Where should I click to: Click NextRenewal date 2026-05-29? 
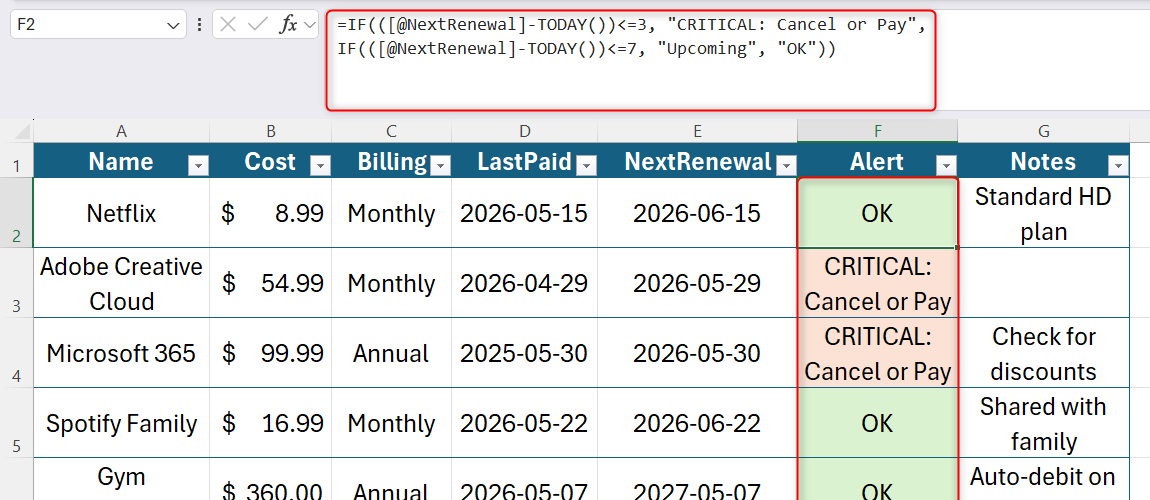click(697, 283)
